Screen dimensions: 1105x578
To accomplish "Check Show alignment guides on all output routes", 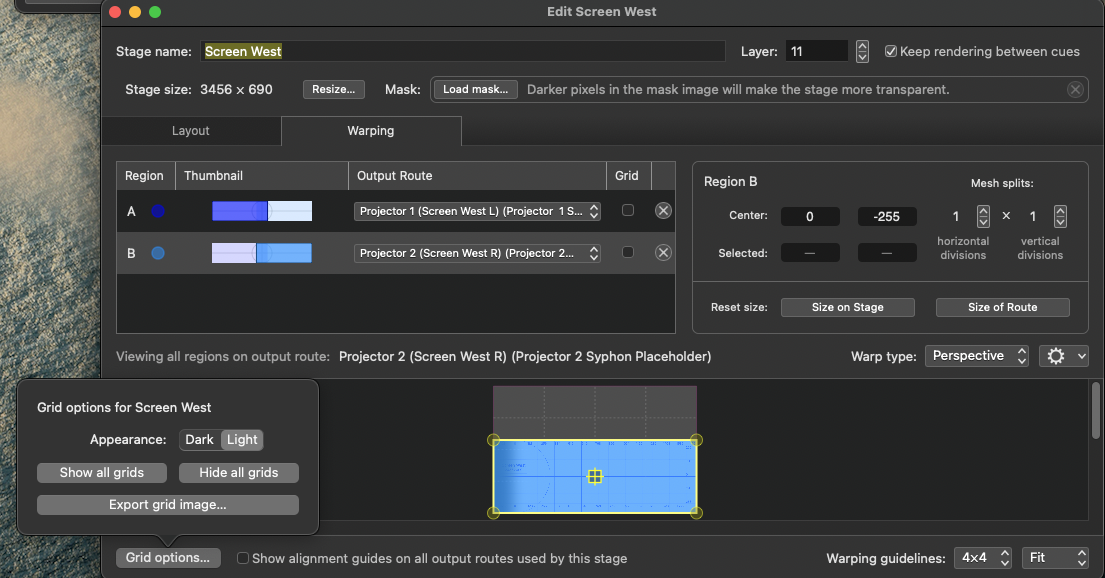I will [x=242, y=558].
